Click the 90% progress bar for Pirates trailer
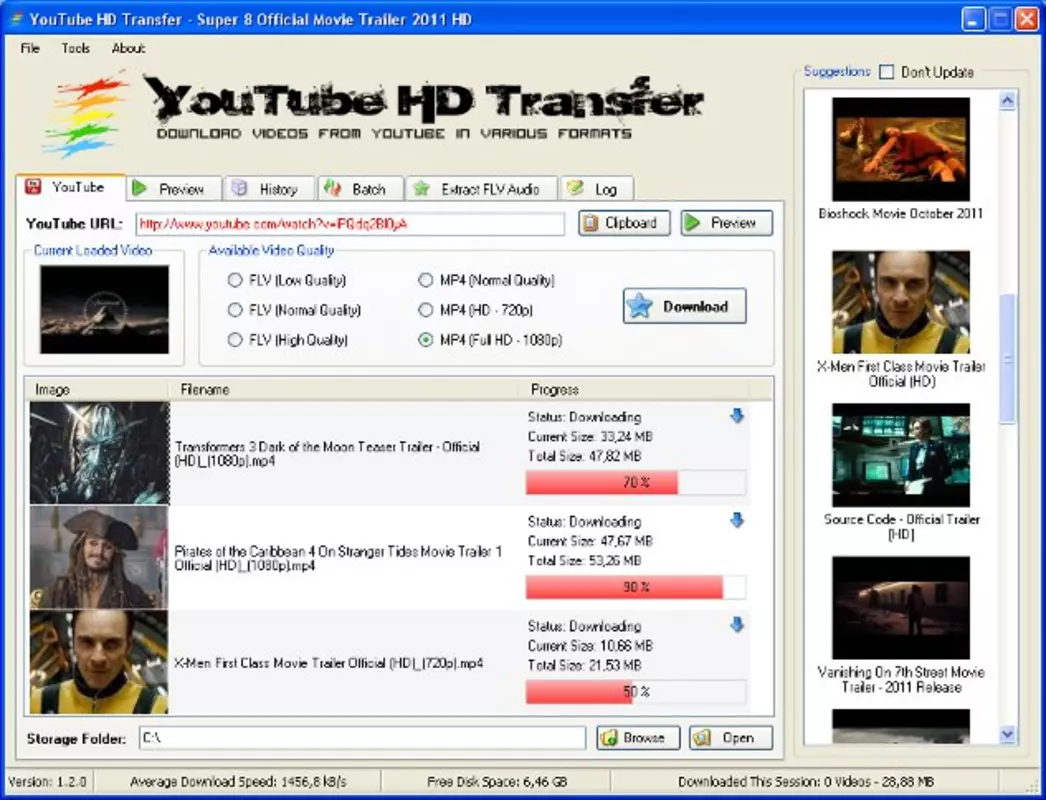 tap(636, 587)
